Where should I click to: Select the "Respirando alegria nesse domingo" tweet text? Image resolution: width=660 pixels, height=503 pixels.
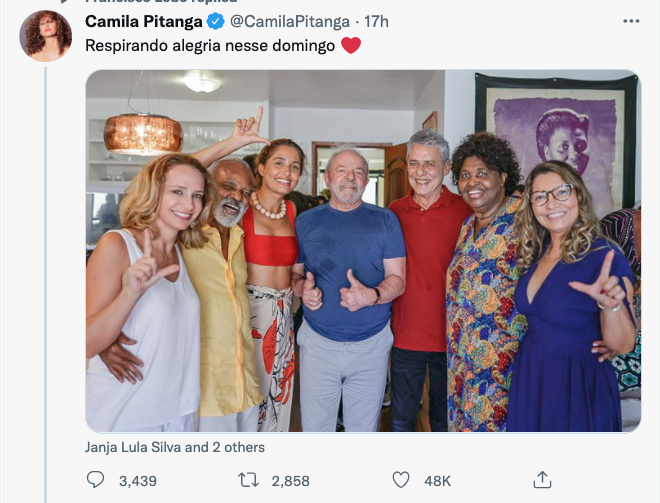tap(210, 45)
